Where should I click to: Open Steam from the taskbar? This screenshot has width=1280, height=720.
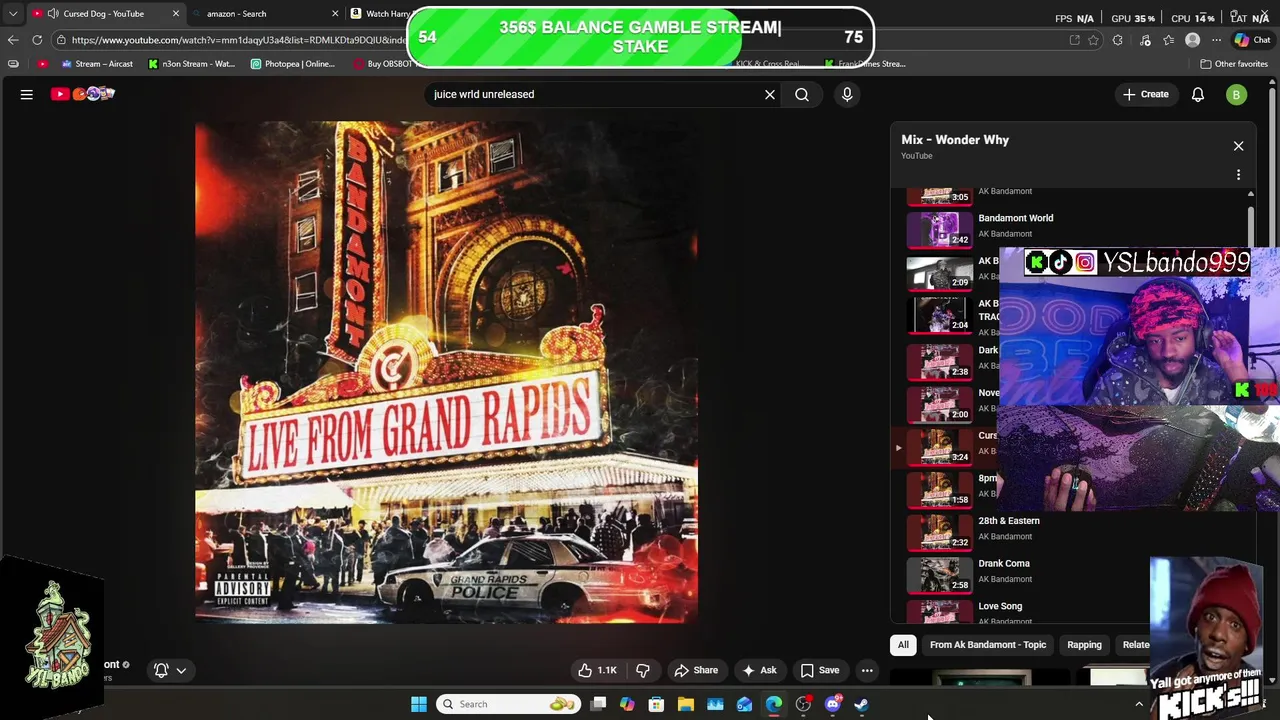[862, 704]
